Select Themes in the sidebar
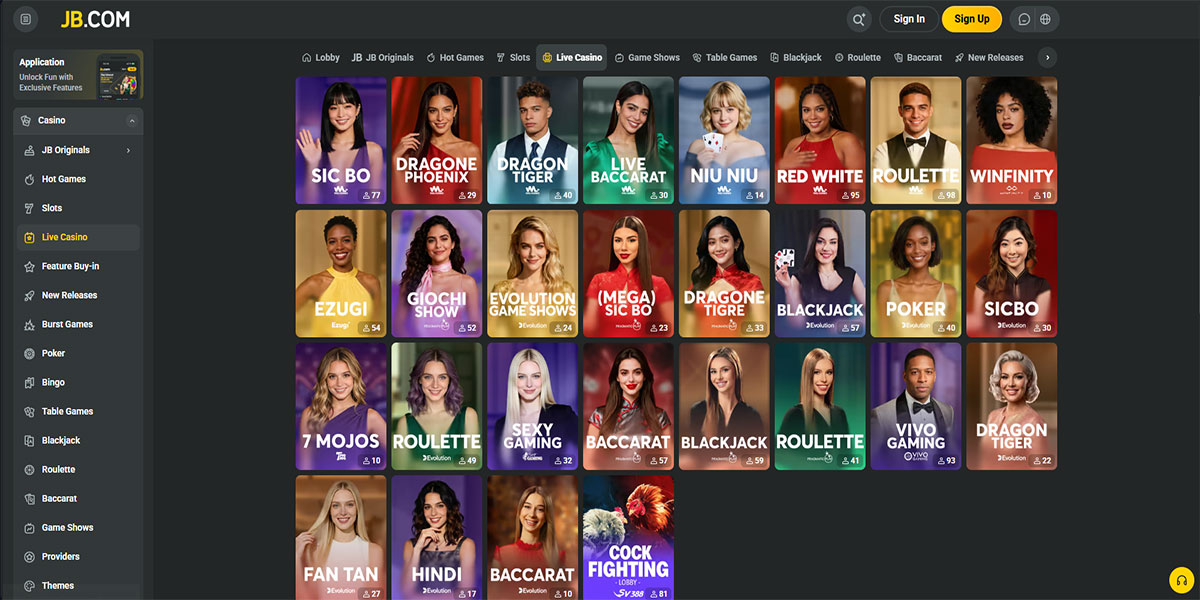This screenshot has width=1200, height=600. (x=58, y=585)
